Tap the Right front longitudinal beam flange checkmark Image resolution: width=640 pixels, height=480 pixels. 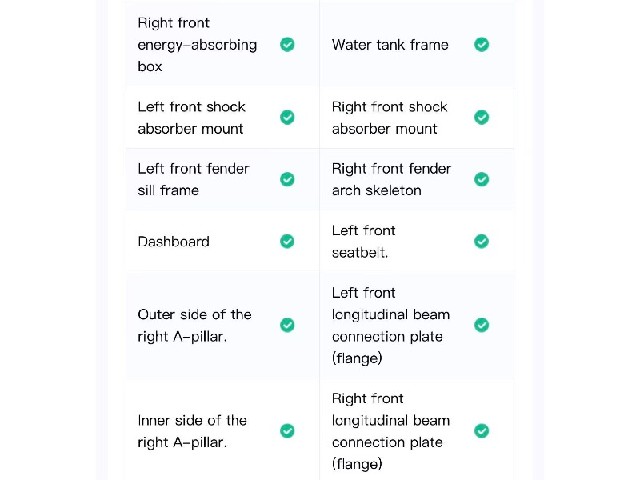click(481, 431)
